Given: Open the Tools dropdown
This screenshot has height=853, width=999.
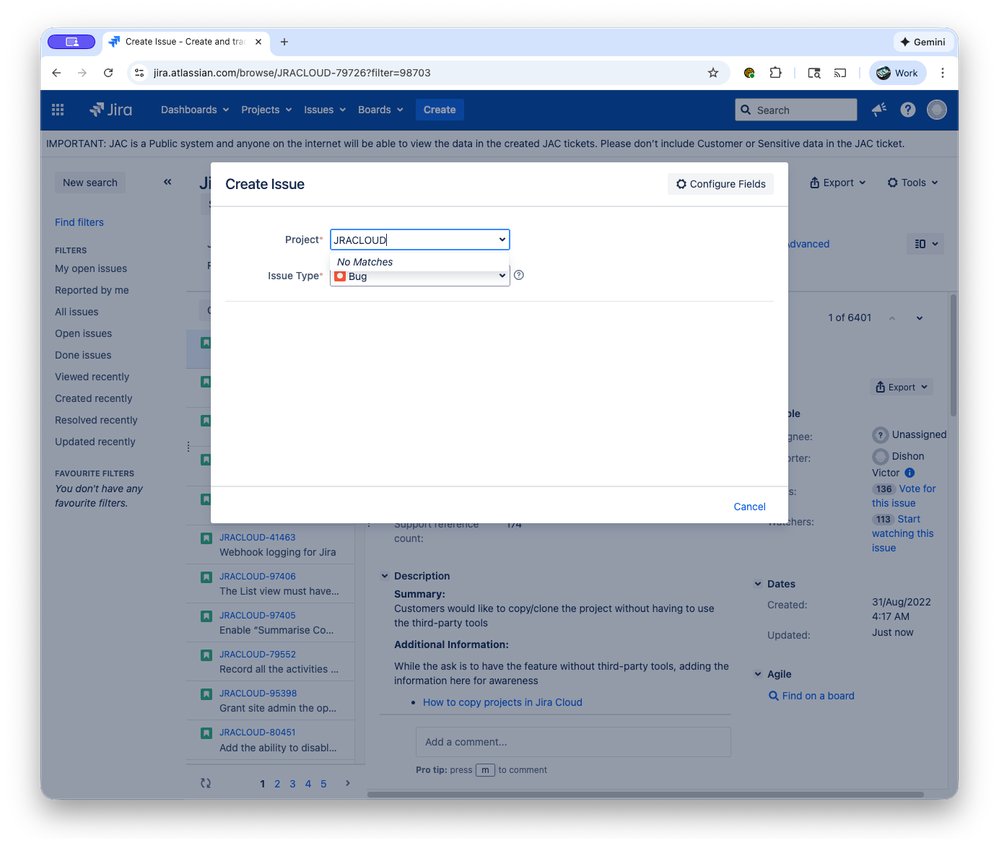Looking at the screenshot, I should coord(913,183).
